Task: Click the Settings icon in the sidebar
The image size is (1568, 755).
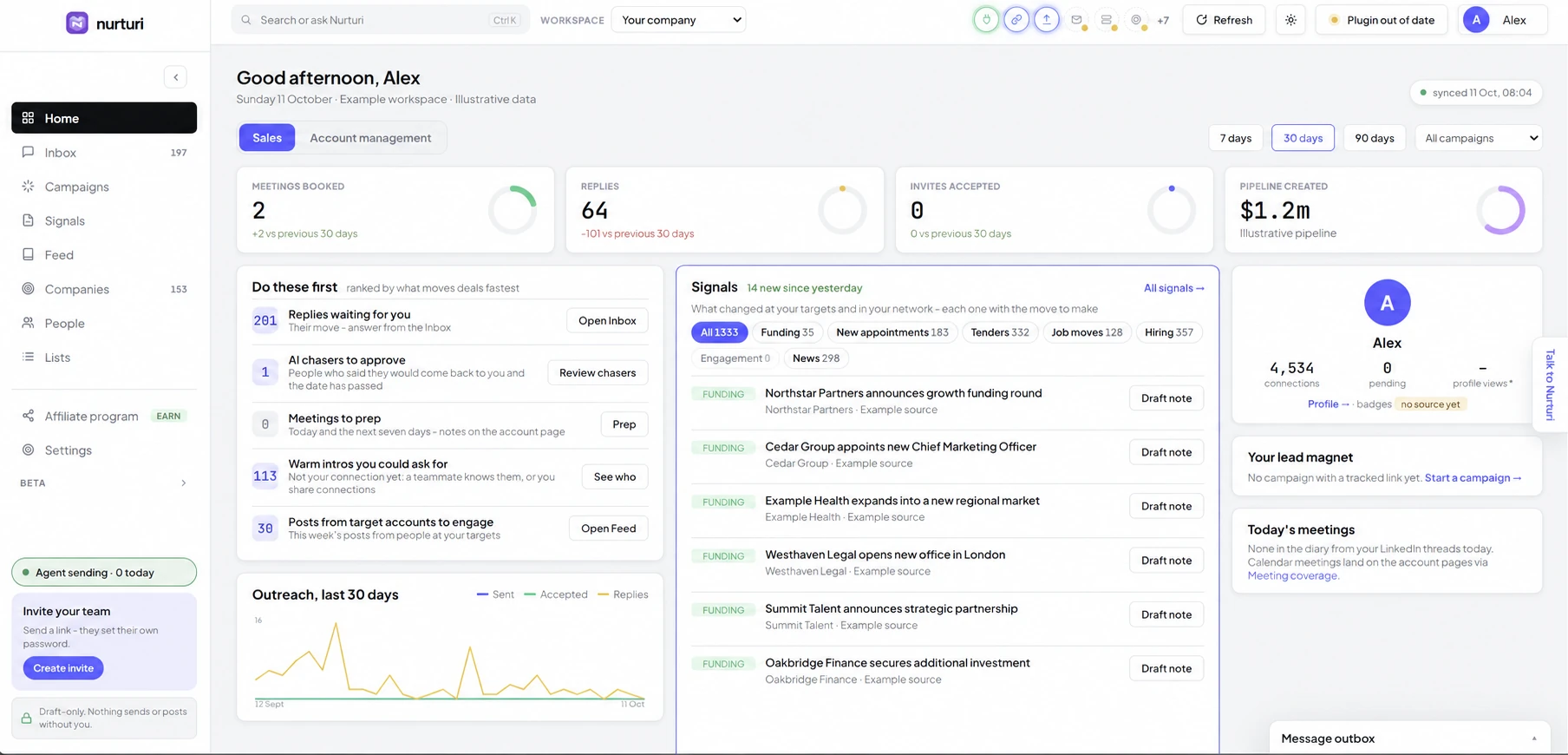Action: (28, 450)
